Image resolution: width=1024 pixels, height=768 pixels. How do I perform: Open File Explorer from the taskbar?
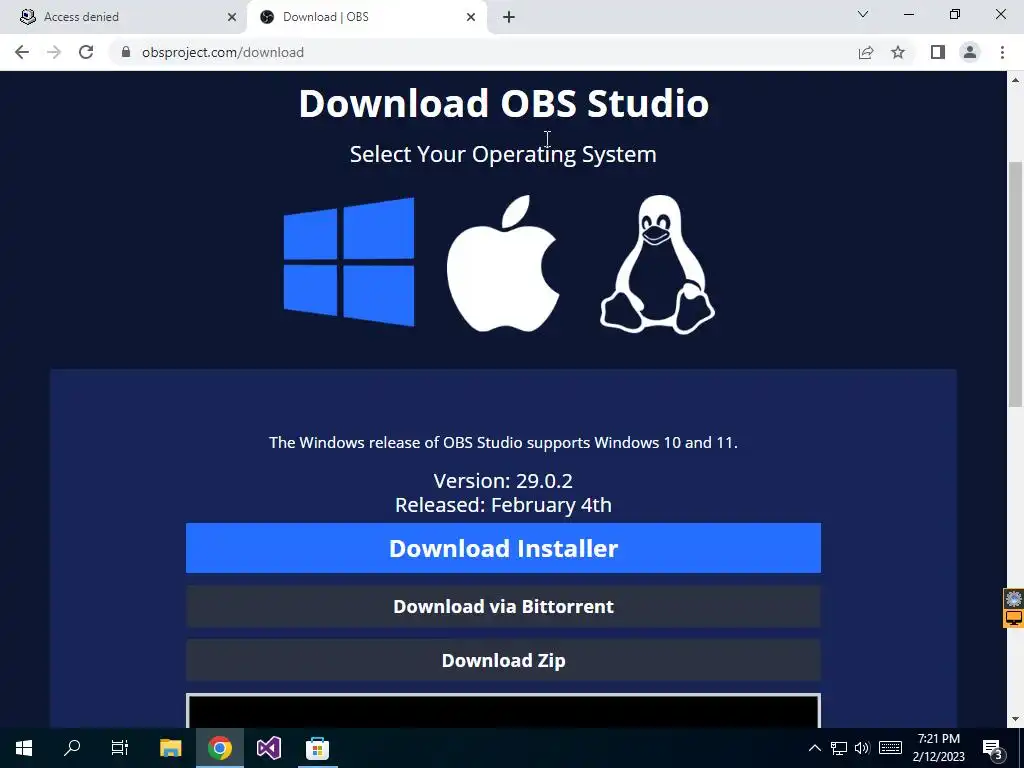(170, 748)
